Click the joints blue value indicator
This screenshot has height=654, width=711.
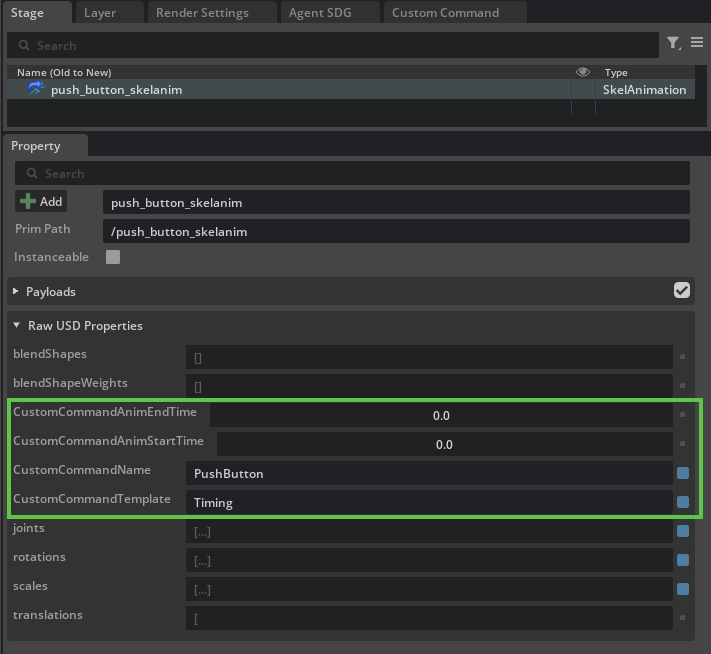(683, 531)
